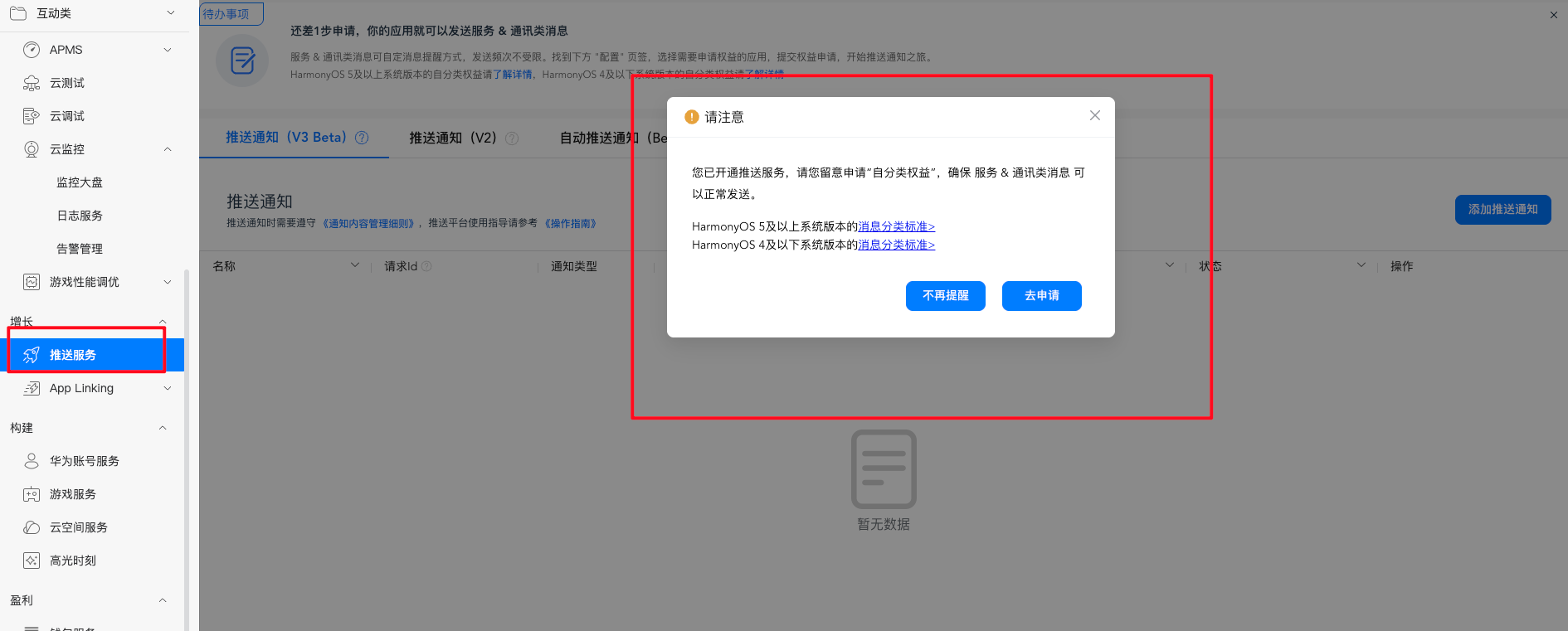
Task: Dismiss the top banner with the X
Action: pyautogui.click(x=1554, y=15)
